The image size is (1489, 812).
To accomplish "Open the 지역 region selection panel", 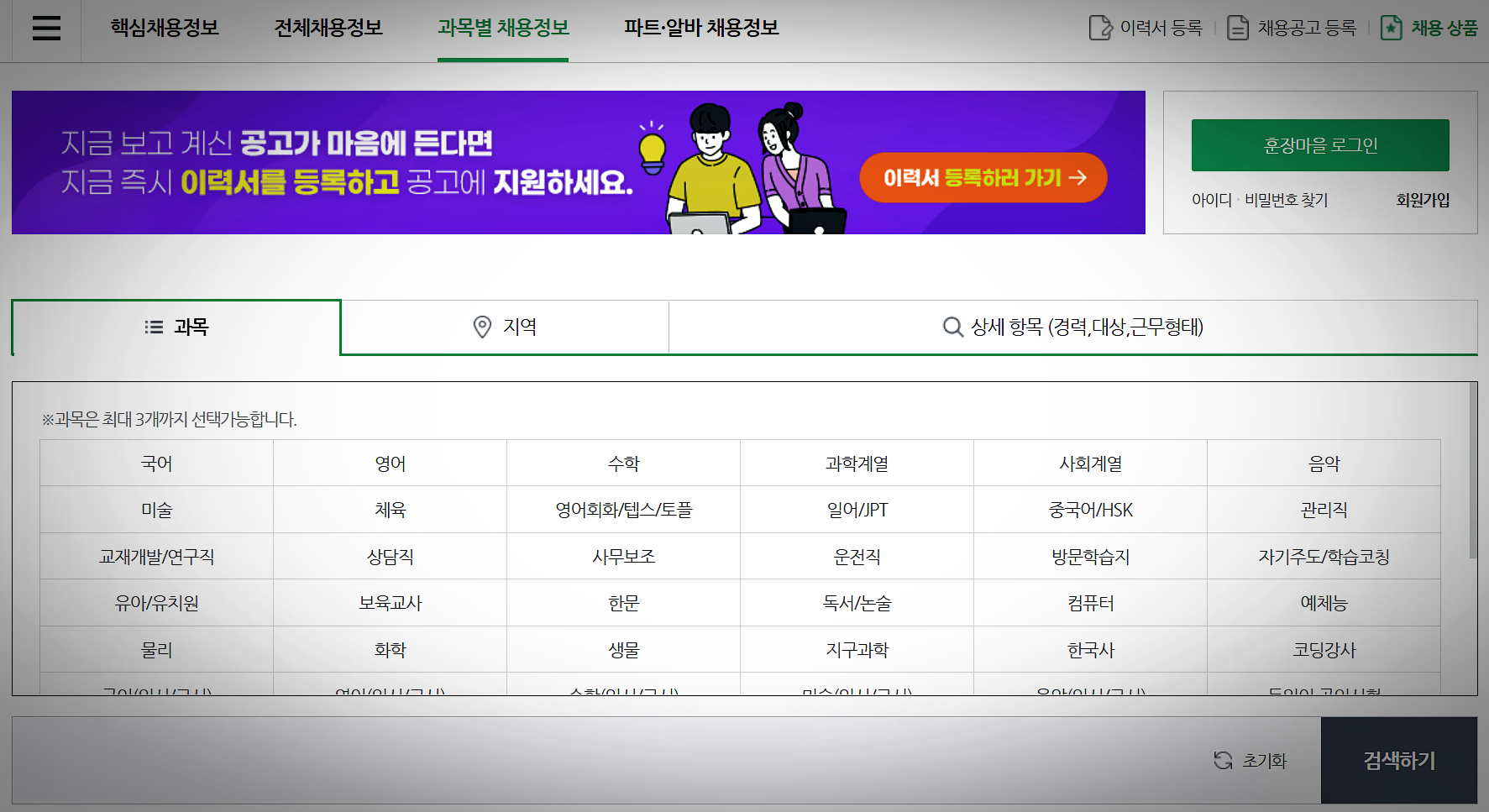I will [503, 327].
